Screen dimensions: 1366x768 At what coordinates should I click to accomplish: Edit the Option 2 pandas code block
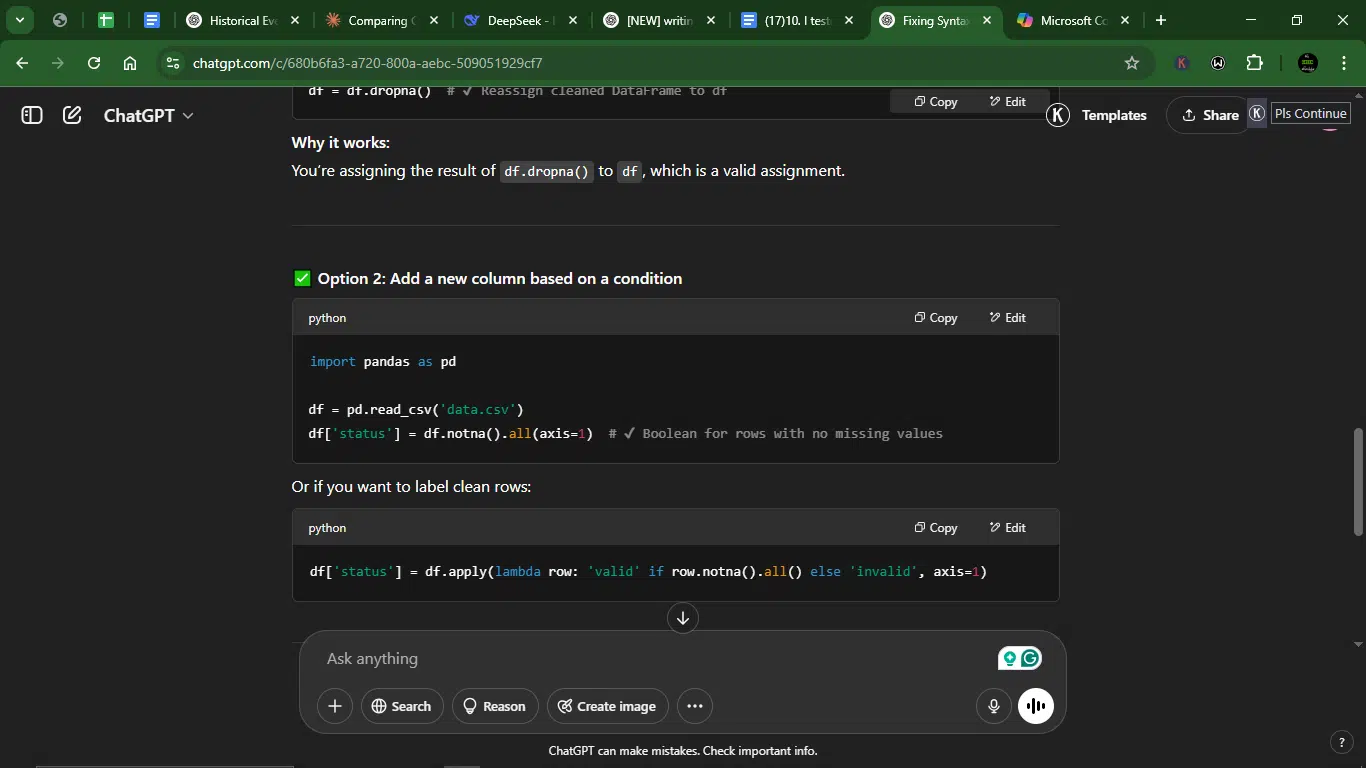pos(1008,317)
